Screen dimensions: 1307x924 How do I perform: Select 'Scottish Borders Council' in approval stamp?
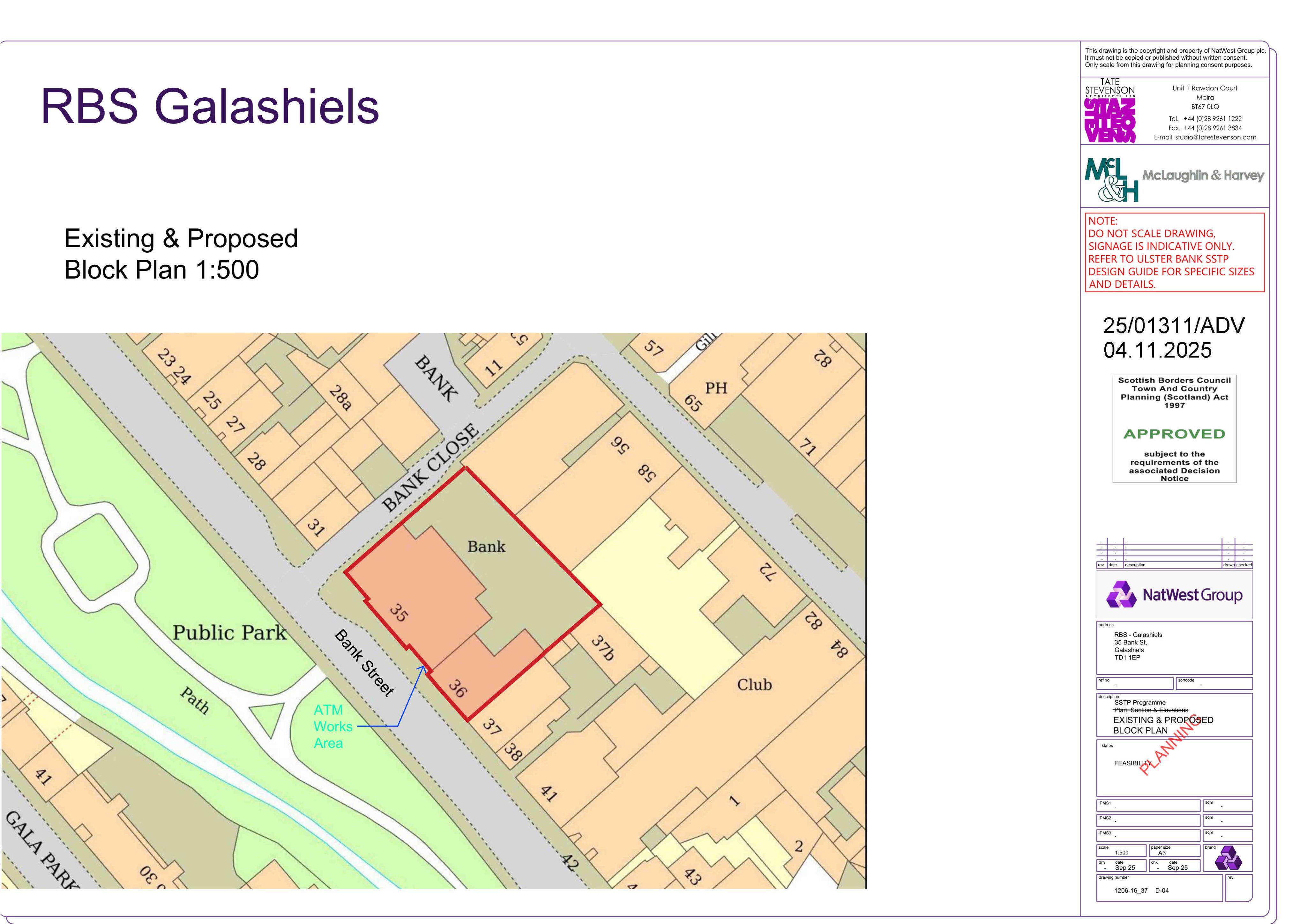click(1174, 380)
